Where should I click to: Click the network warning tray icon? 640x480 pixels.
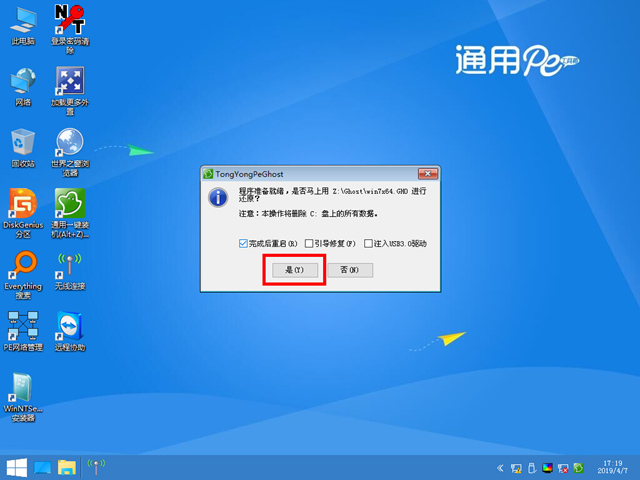point(516,468)
